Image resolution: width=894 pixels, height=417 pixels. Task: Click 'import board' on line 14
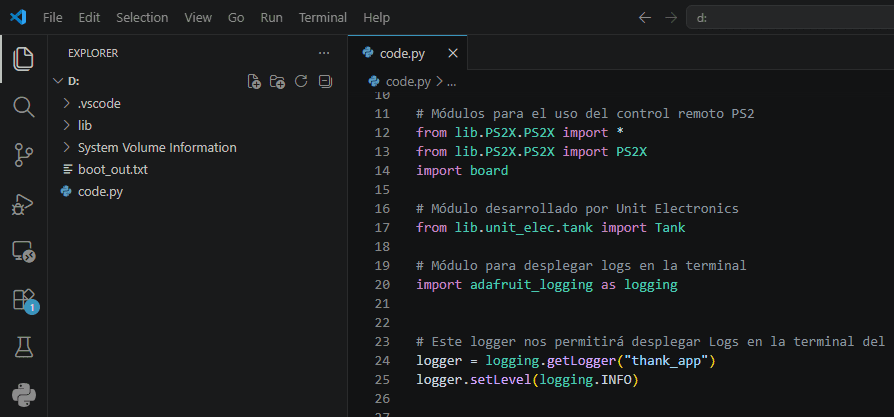(x=462, y=171)
